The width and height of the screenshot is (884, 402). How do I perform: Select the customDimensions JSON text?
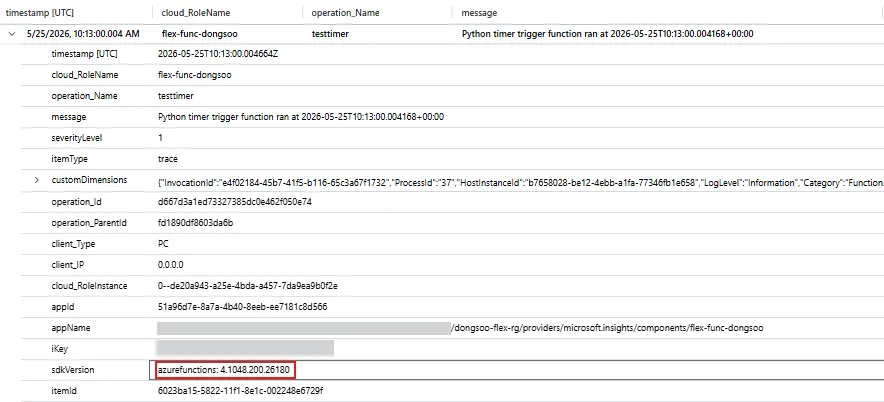point(520,183)
